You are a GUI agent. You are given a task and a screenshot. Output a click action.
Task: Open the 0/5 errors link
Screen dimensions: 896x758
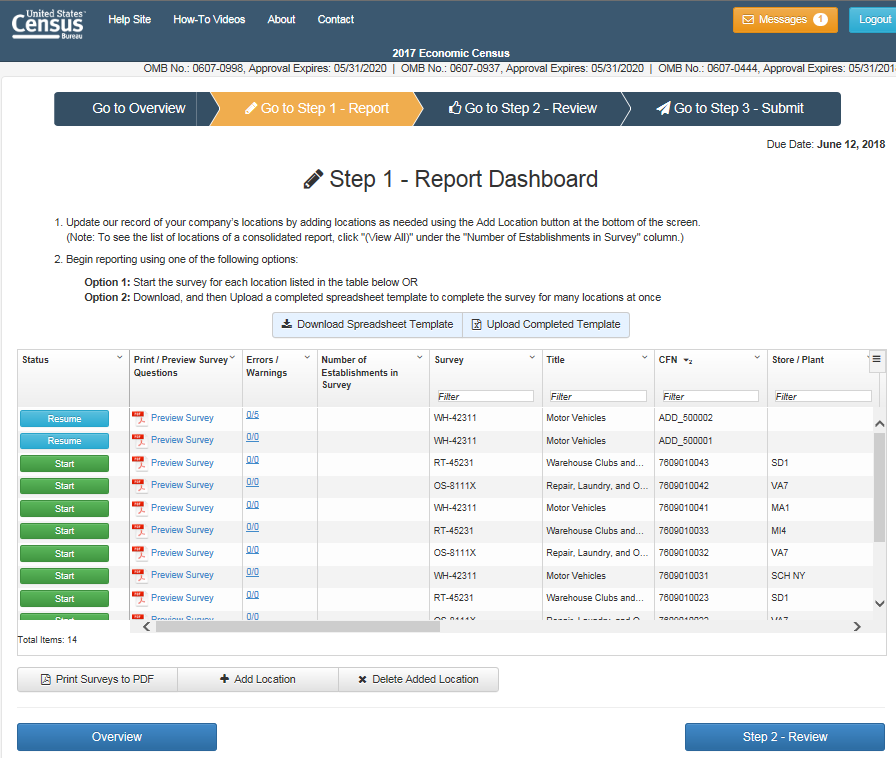[253, 415]
